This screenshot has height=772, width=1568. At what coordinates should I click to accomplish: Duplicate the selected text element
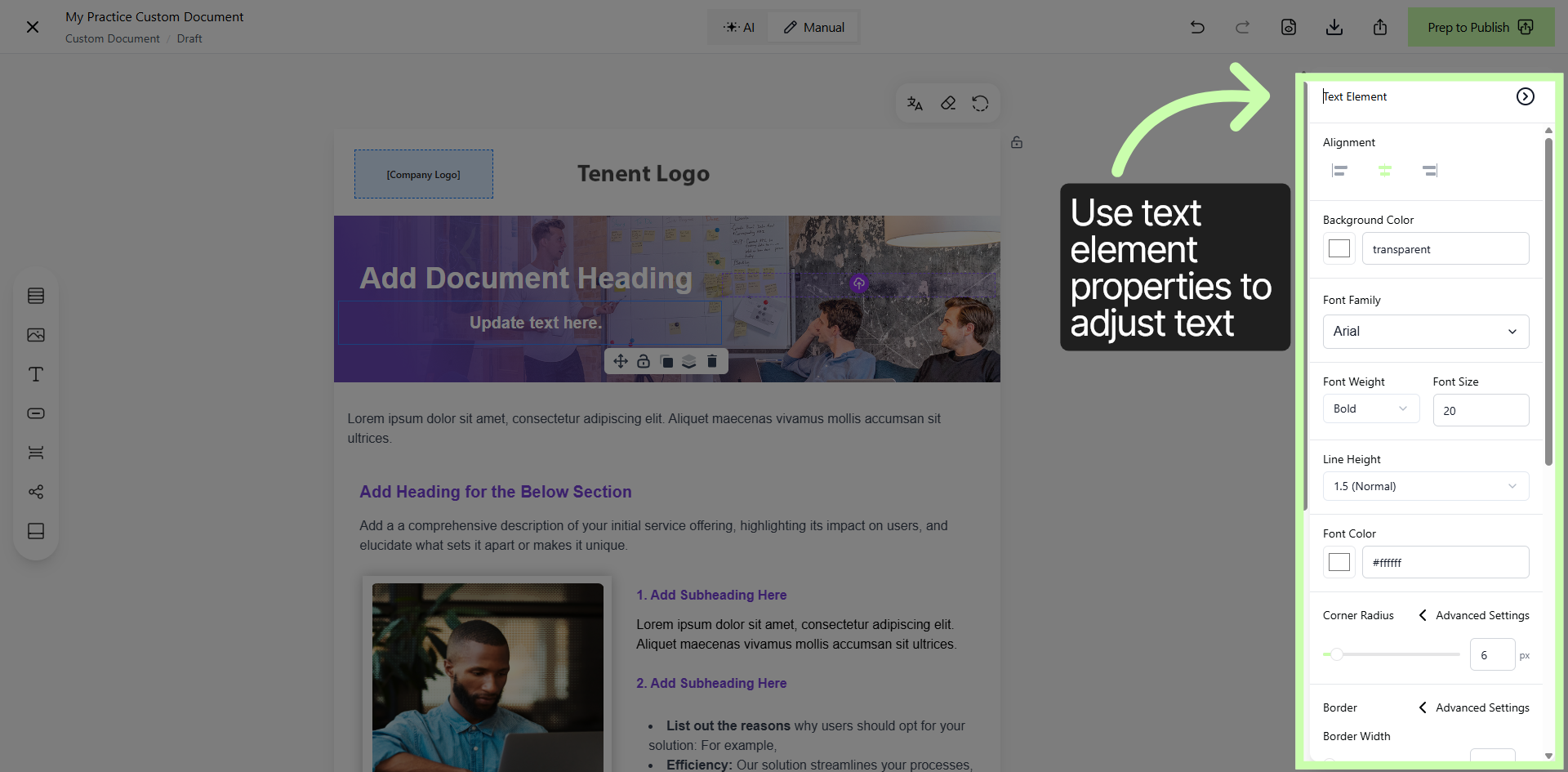click(666, 361)
